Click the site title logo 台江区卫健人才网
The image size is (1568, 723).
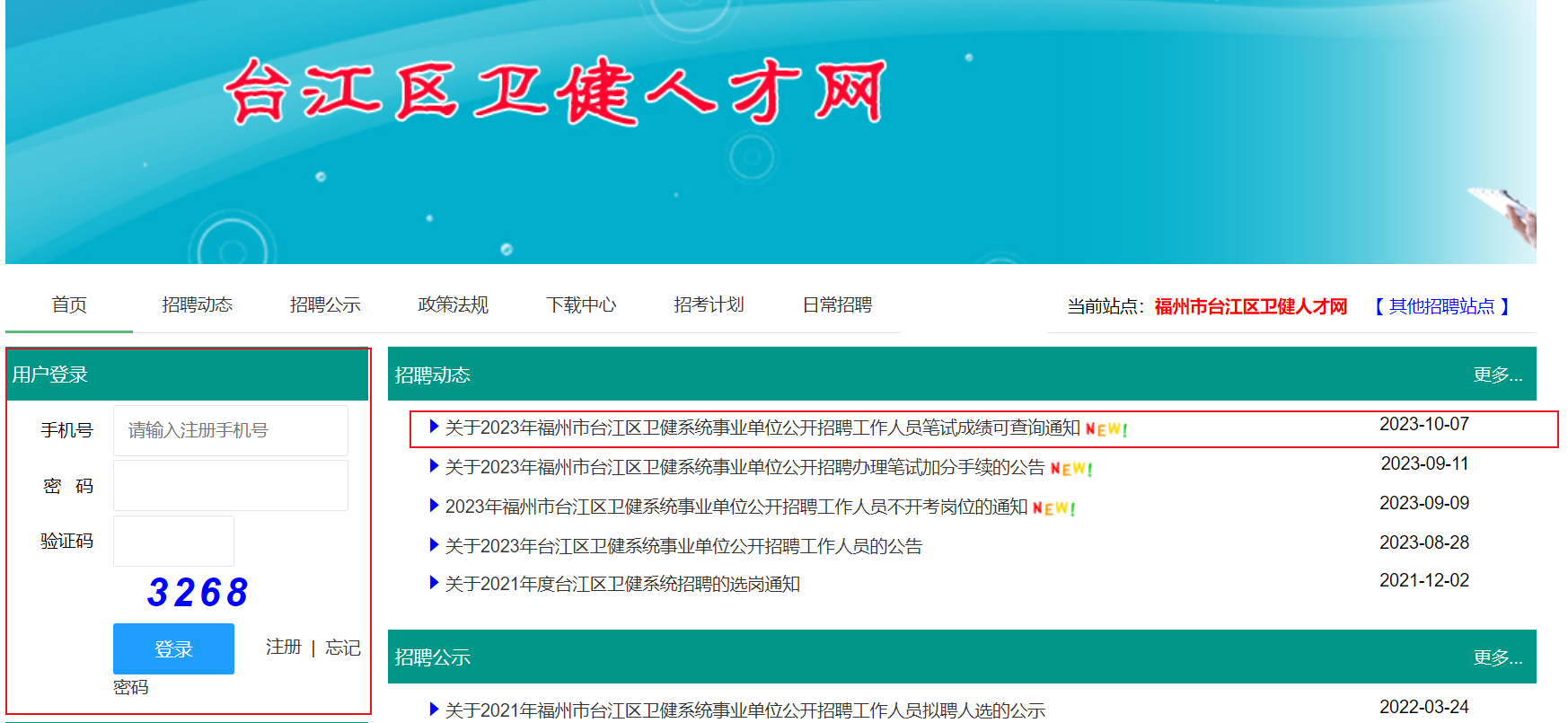[x=555, y=92]
